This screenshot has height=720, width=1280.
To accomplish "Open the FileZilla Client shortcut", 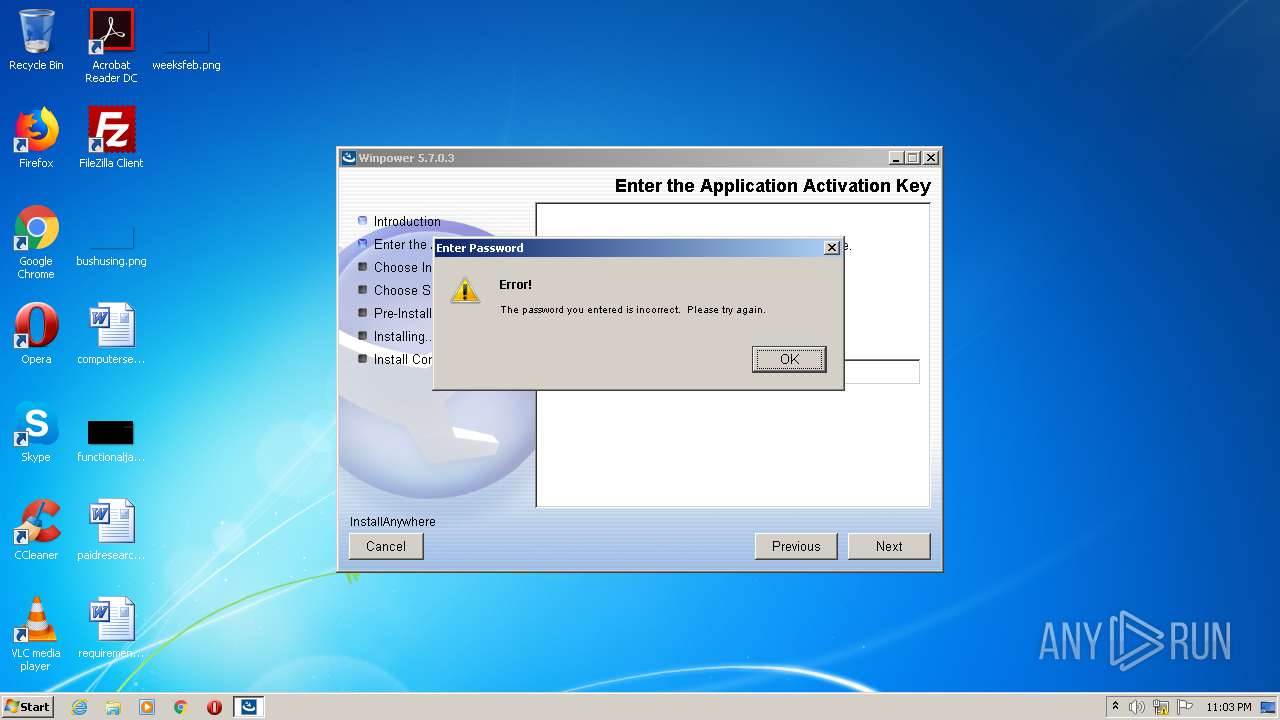I will pyautogui.click(x=111, y=138).
